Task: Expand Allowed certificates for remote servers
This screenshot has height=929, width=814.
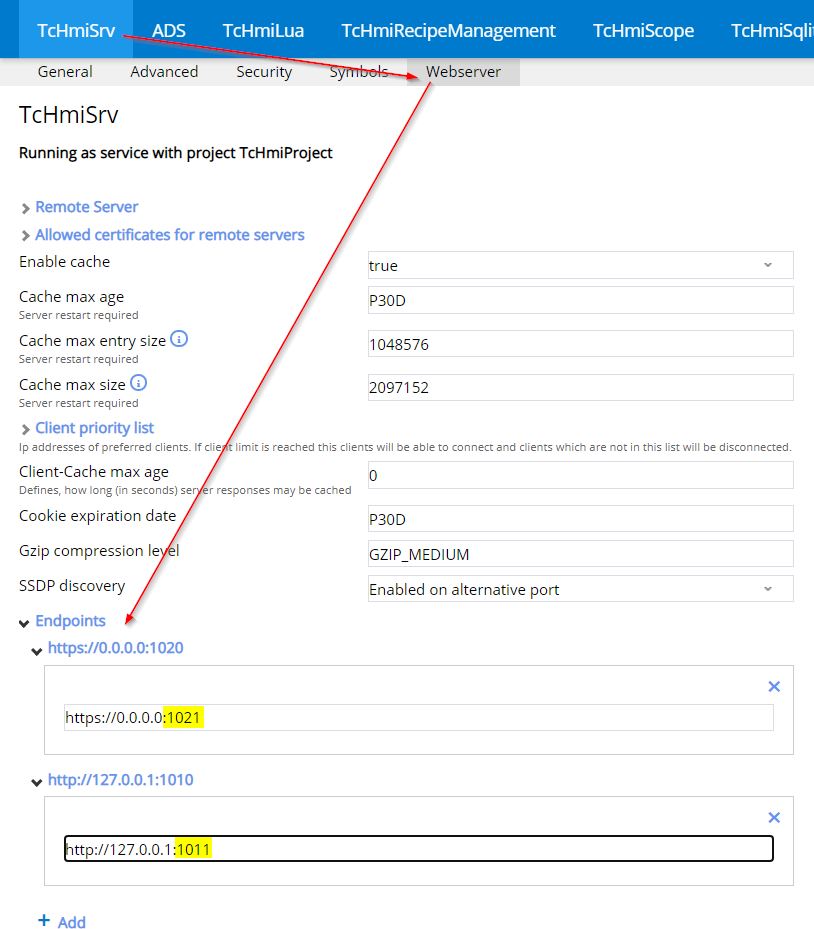Action: (x=169, y=235)
